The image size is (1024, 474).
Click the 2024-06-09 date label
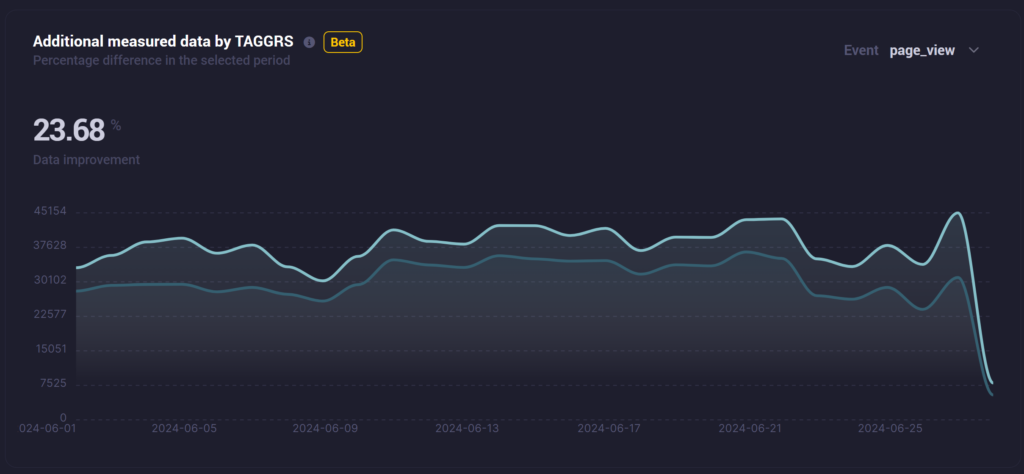325,428
